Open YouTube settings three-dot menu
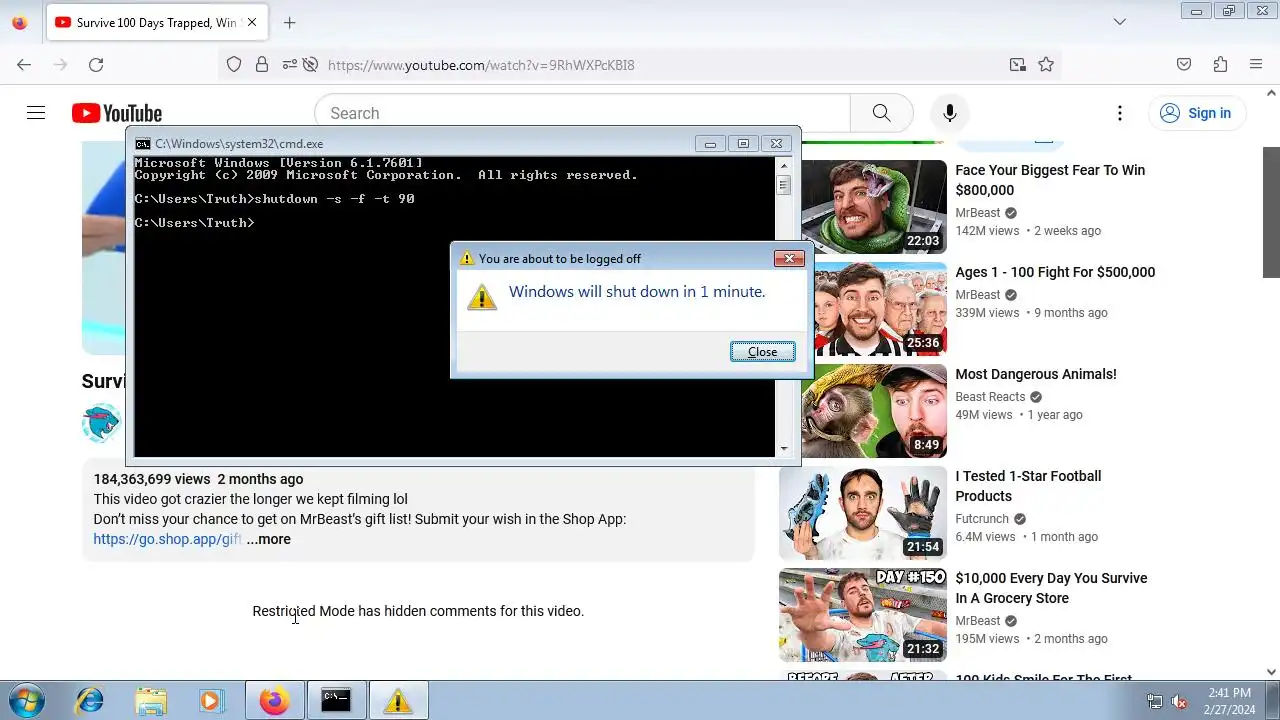Image resolution: width=1280 pixels, height=720 pixels. [x=1120, y=113]
